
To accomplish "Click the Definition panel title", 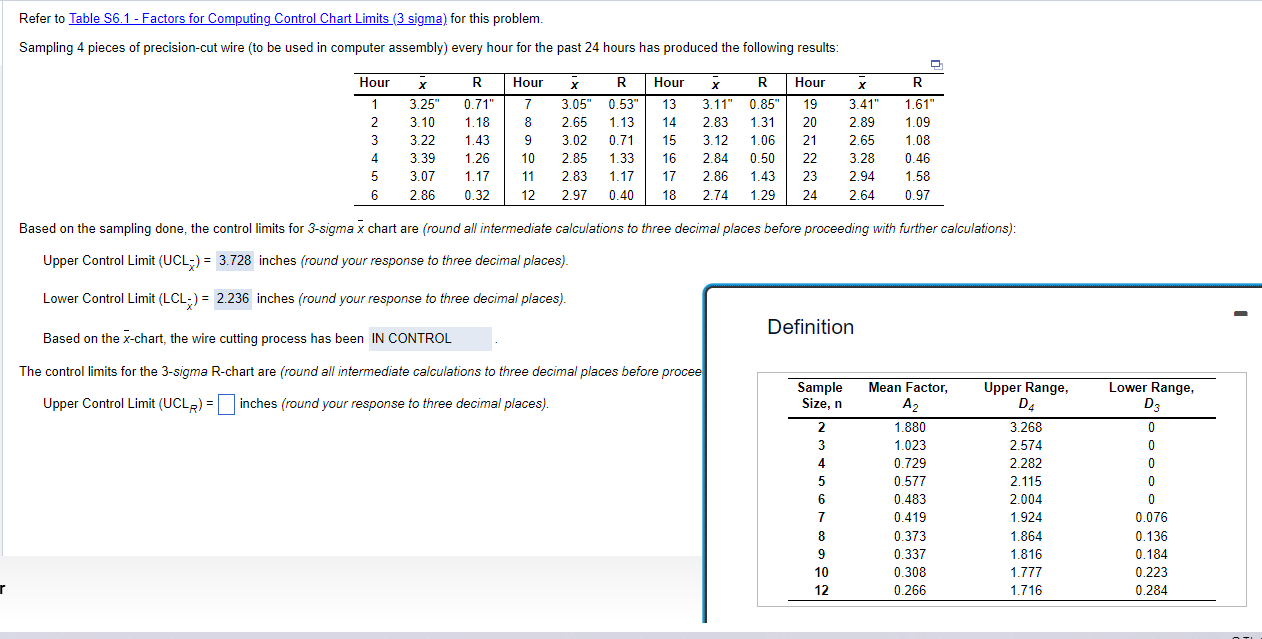I will pos(810,327).
